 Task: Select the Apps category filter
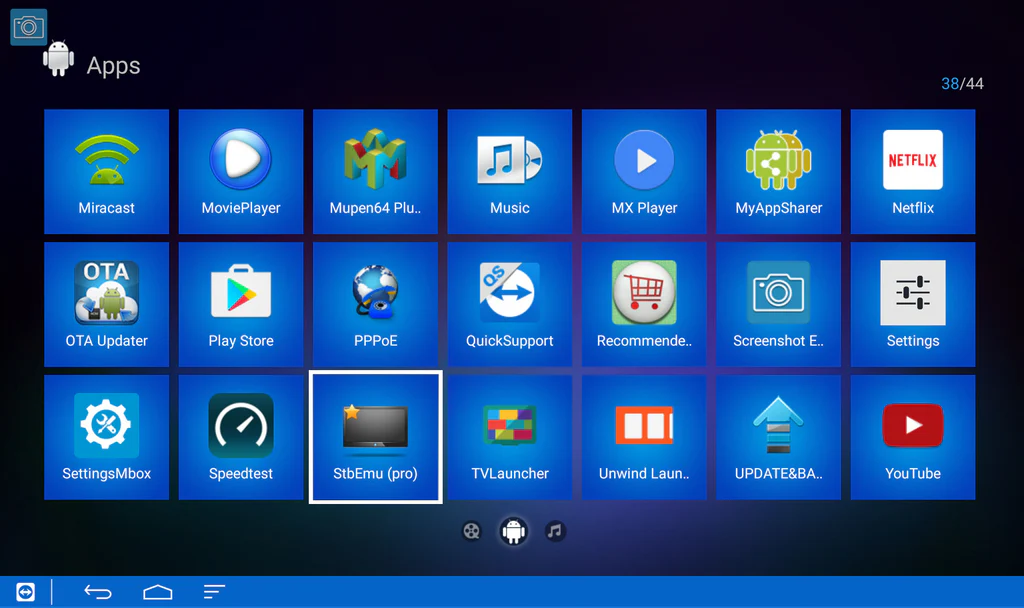tap(513, 531)
